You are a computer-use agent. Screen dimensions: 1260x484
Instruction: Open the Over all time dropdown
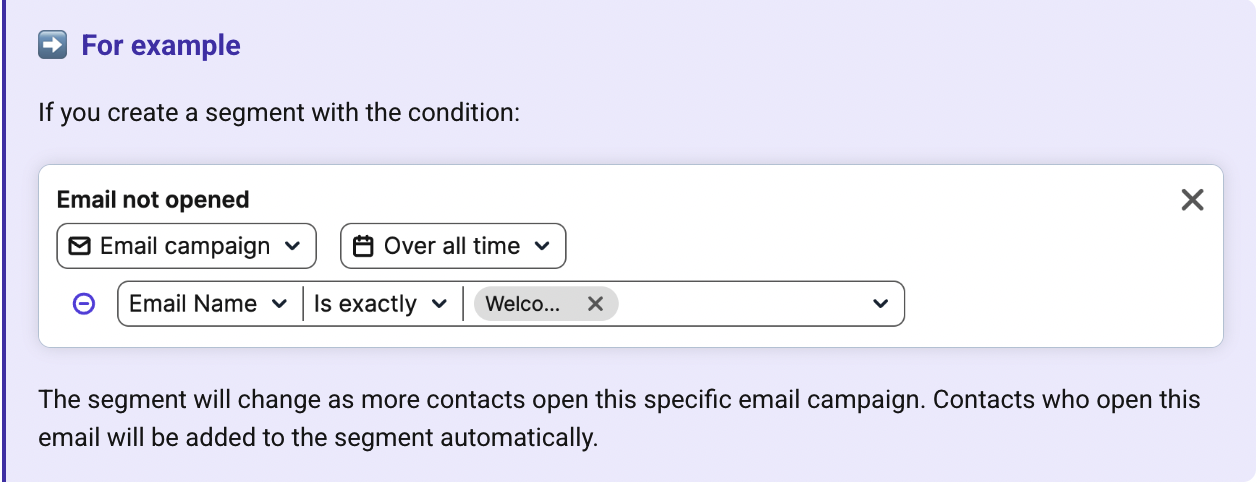pos(453,246)
